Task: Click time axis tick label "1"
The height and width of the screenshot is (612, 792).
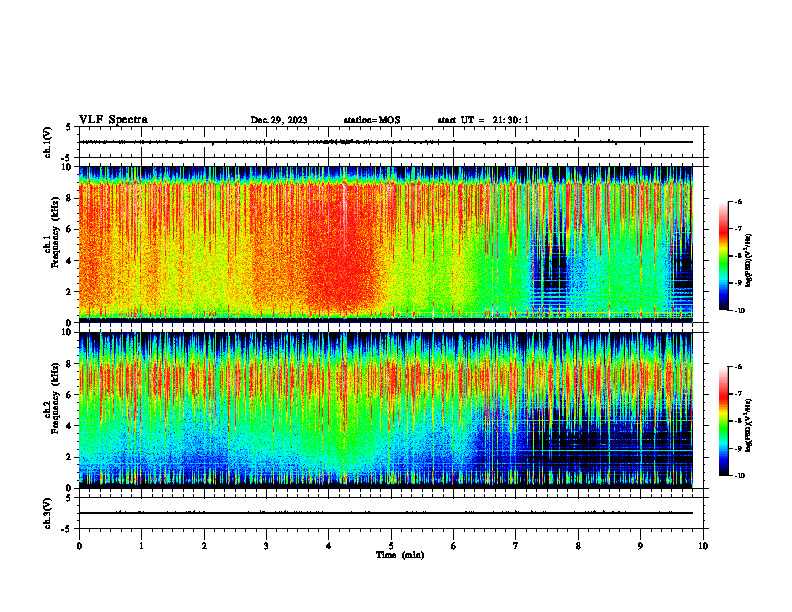Action: coord(141,546)
